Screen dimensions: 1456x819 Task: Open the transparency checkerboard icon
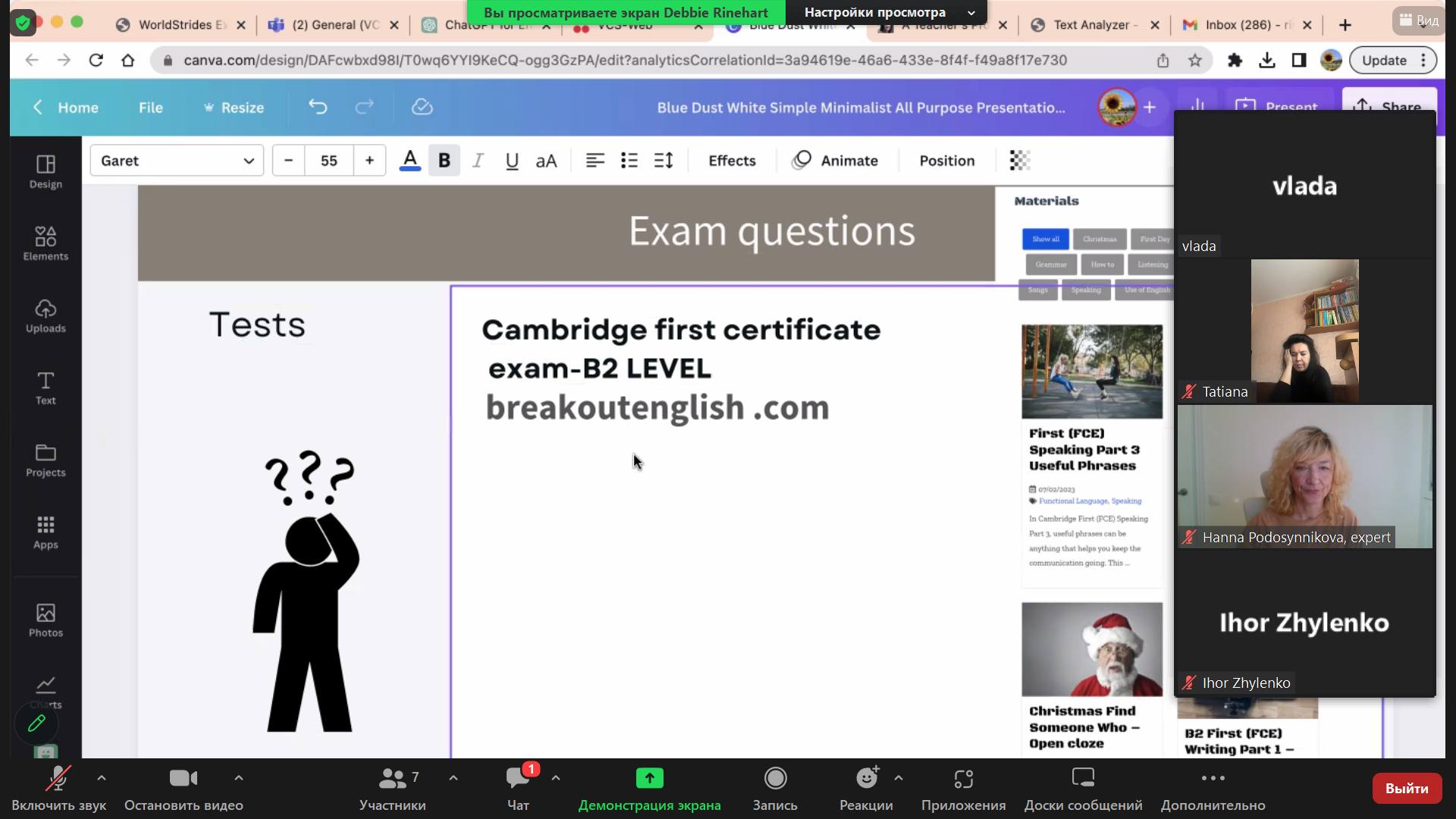(x=1020, y=160)
